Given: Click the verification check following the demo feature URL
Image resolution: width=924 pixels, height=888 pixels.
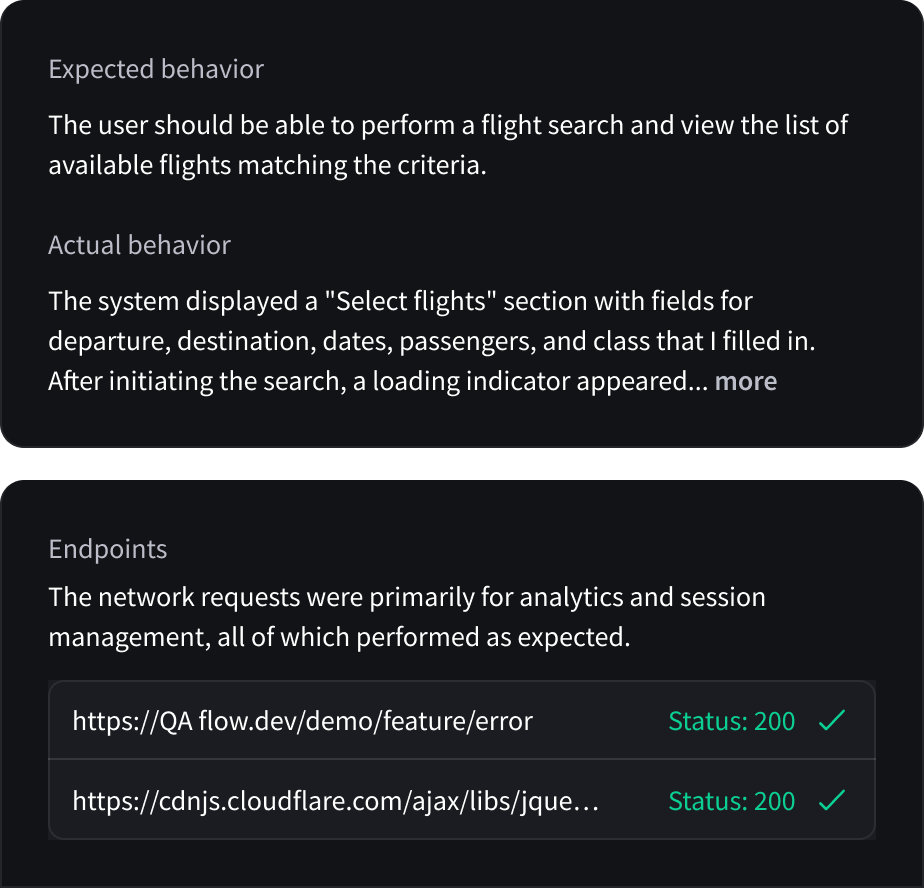Looking at the screenshot, I should (831, 720).
